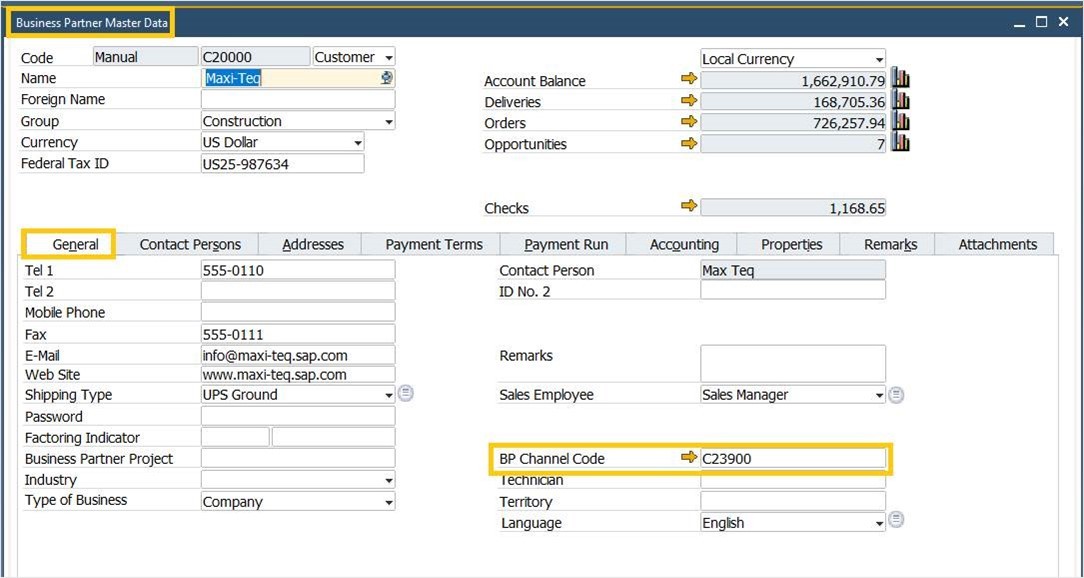Open the Group dropdown showing Construction

(388, 122)
